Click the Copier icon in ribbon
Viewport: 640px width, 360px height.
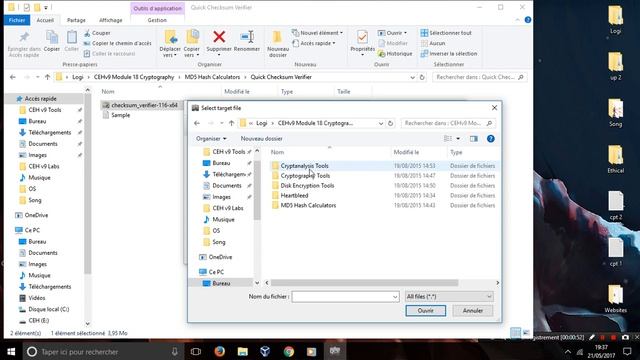(x=52, y=38)
